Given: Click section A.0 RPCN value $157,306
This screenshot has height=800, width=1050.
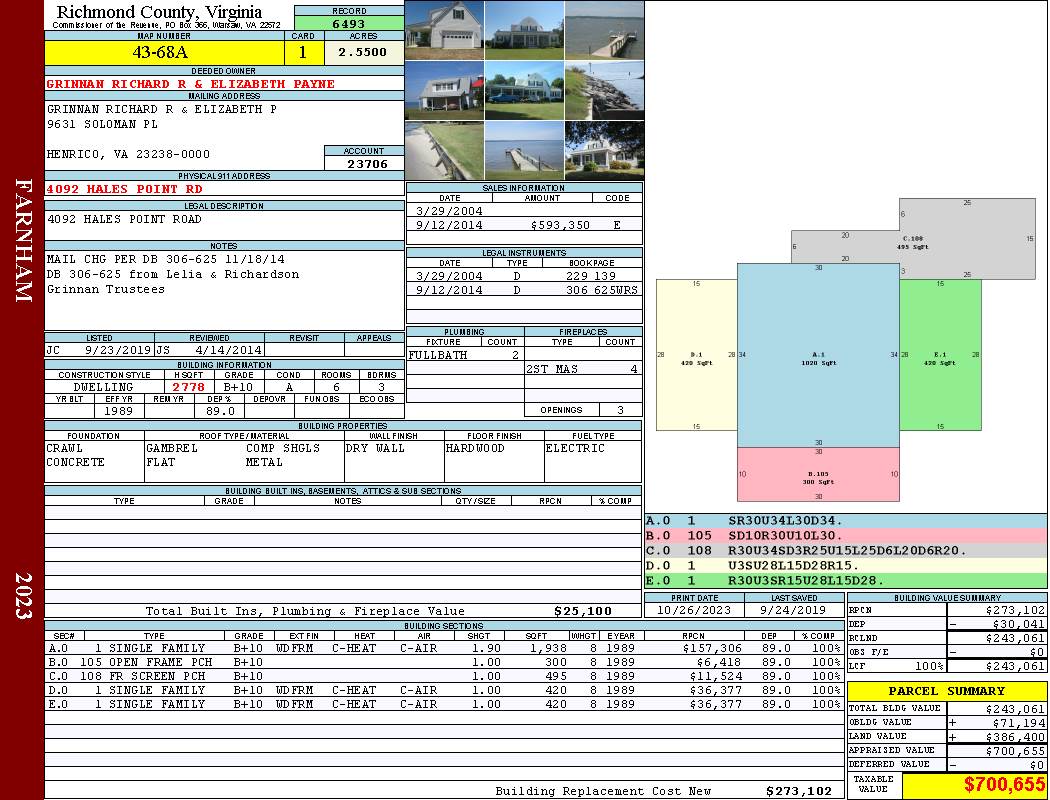Looking at the screenshot, I should [x=712, y=648].
